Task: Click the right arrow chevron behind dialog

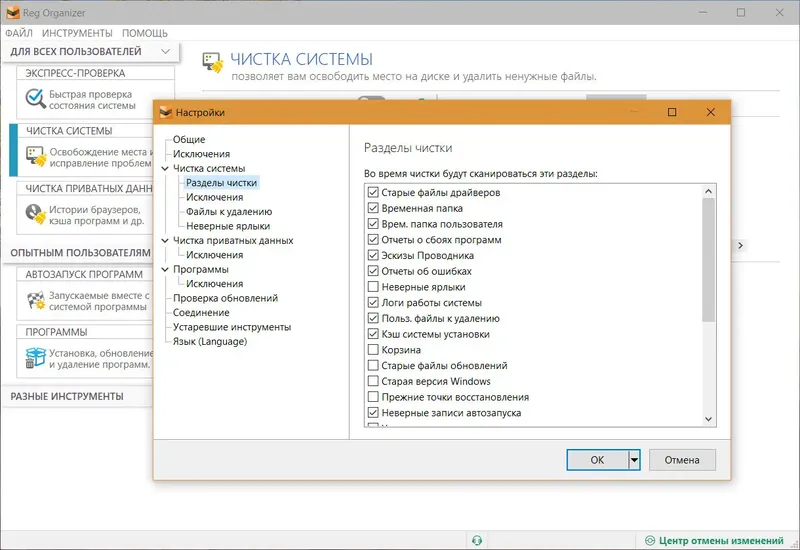Action: click(x=740, y=245)
